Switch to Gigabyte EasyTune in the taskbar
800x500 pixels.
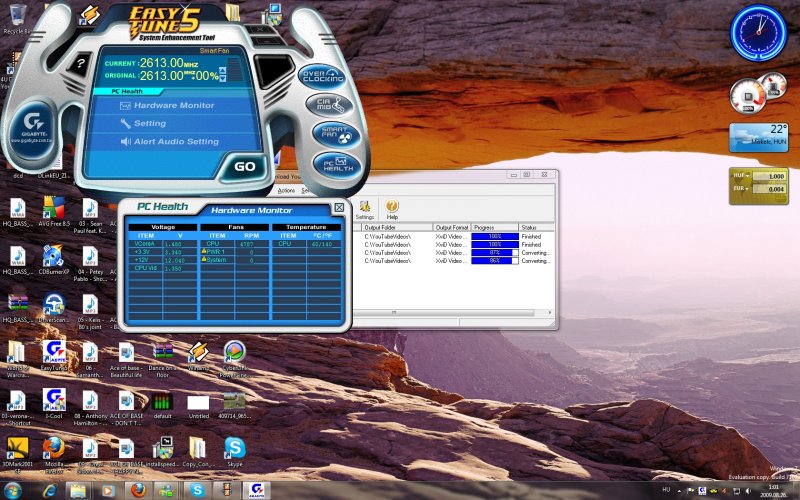256,491
